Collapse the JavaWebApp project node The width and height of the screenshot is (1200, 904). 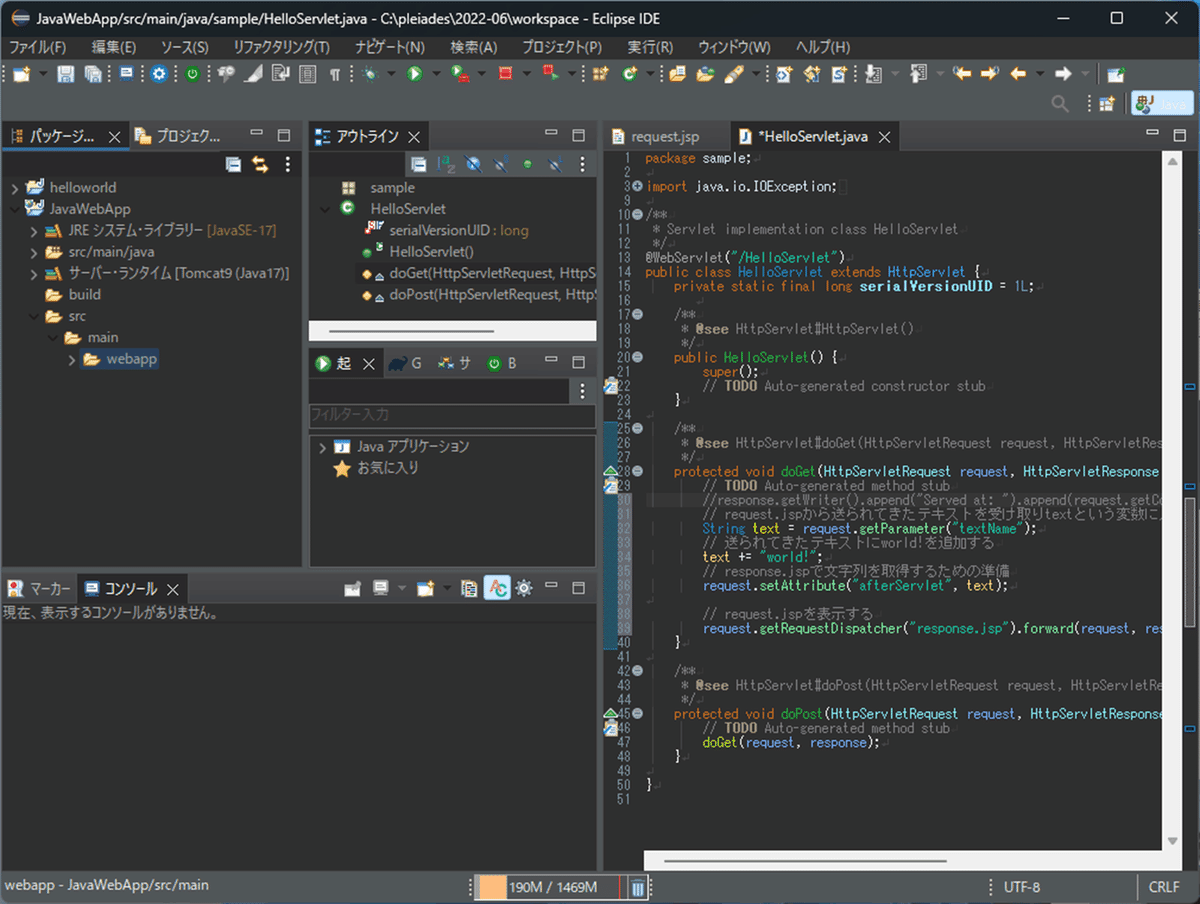coord(15,209)
